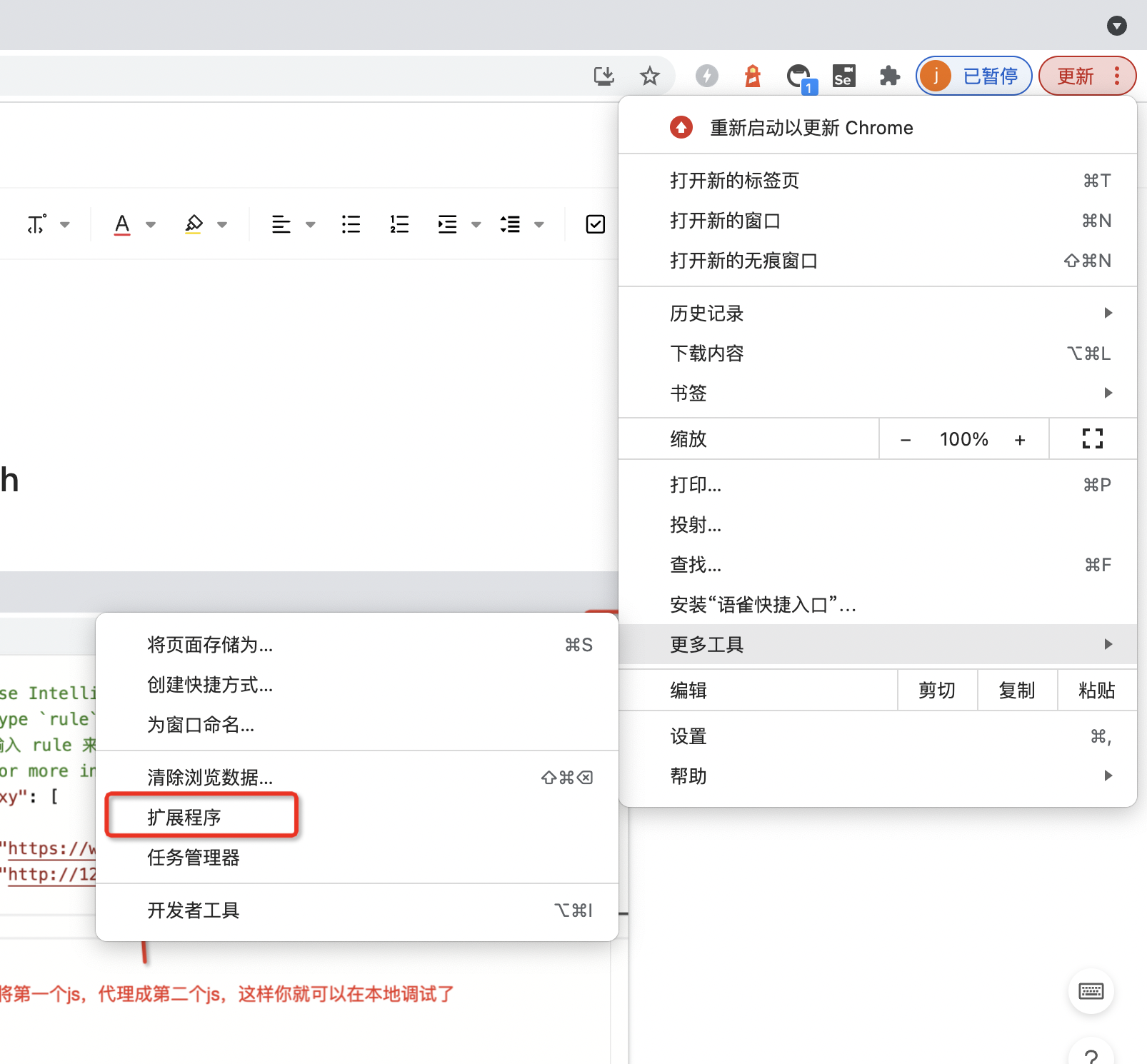Expand the font color dropdown arrow

pyautogui.click(x=151, y=224)
